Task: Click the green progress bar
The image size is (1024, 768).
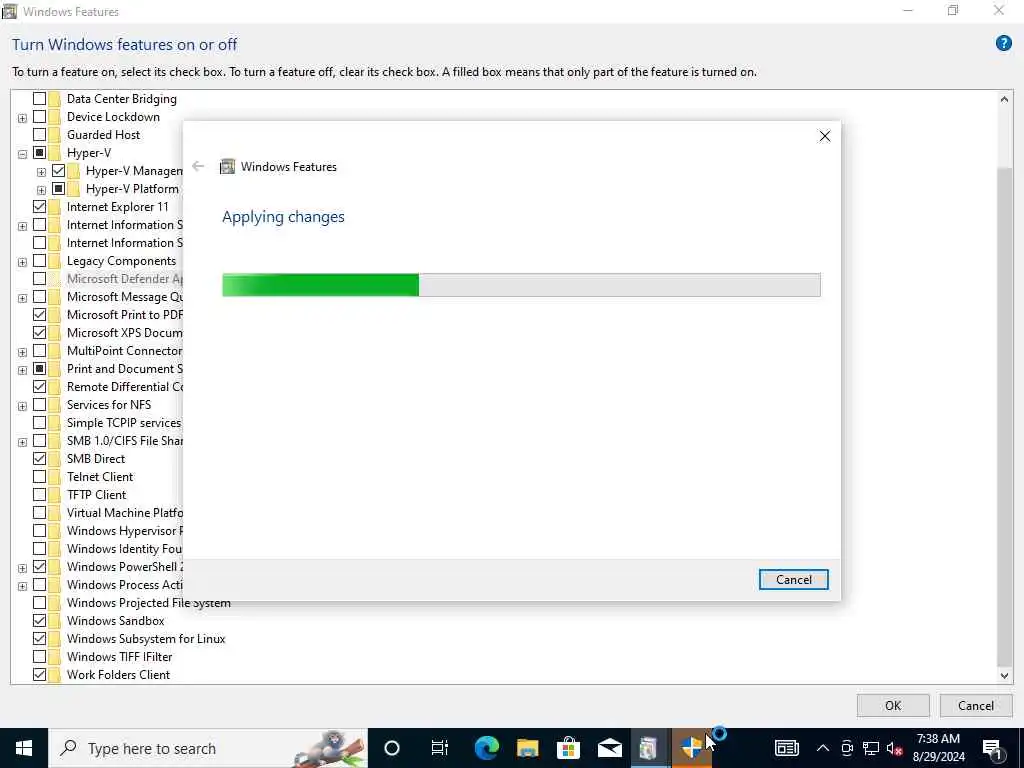Action: (521, 285)
